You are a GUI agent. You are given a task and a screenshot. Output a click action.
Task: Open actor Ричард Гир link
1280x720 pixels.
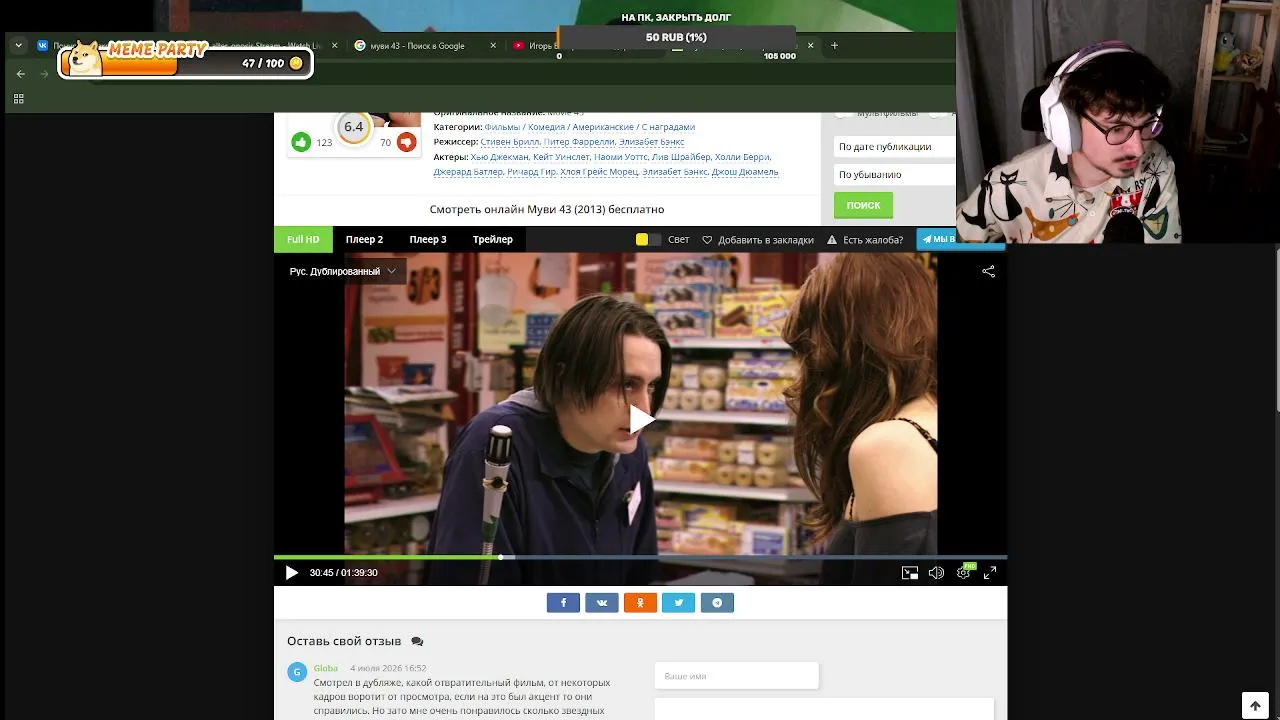532,172
